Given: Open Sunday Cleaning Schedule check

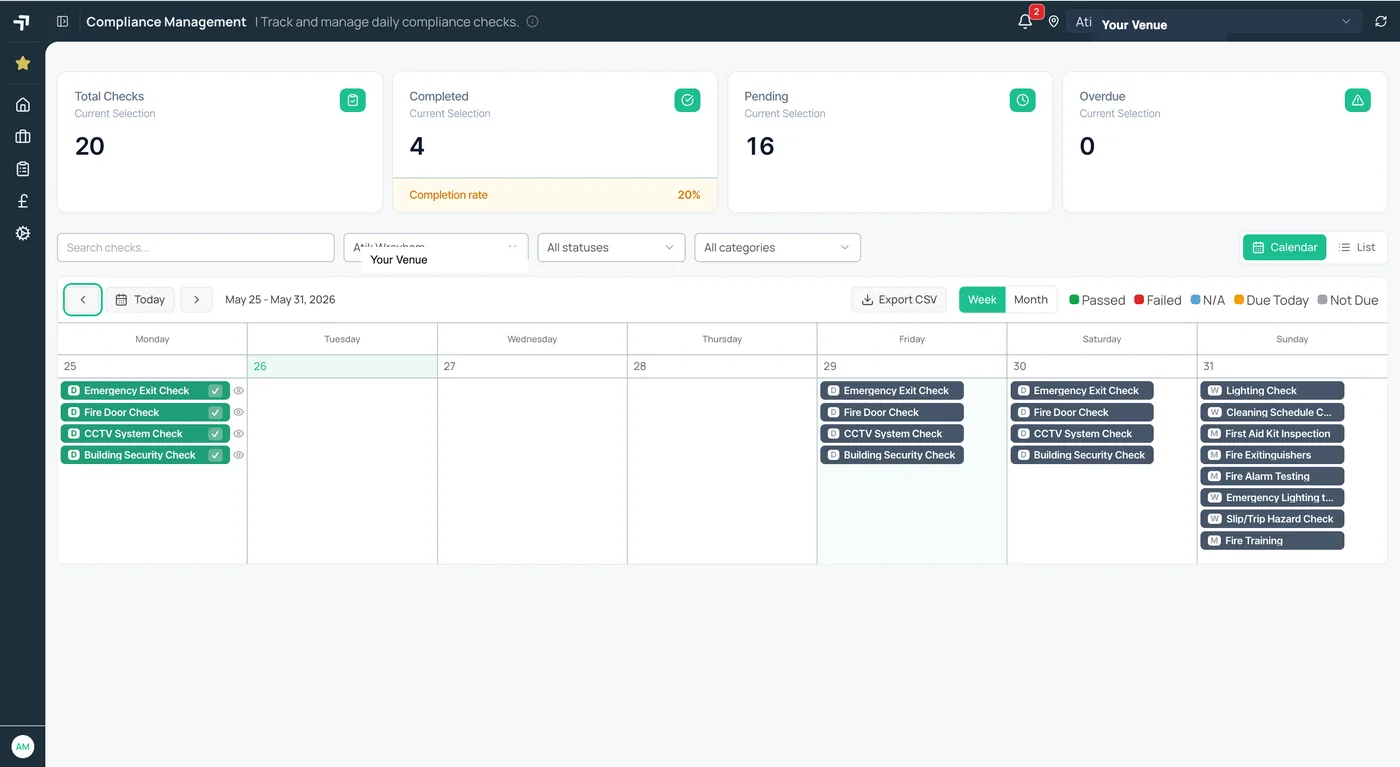Looking at the screenshot, I should point(1272,412).
